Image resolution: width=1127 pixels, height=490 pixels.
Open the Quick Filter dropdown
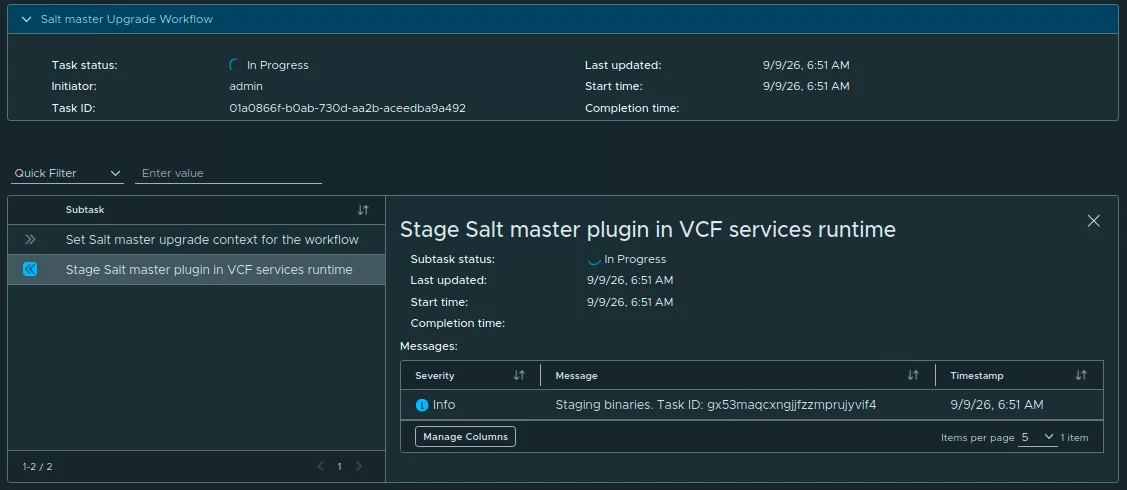[x=68, y=173]
